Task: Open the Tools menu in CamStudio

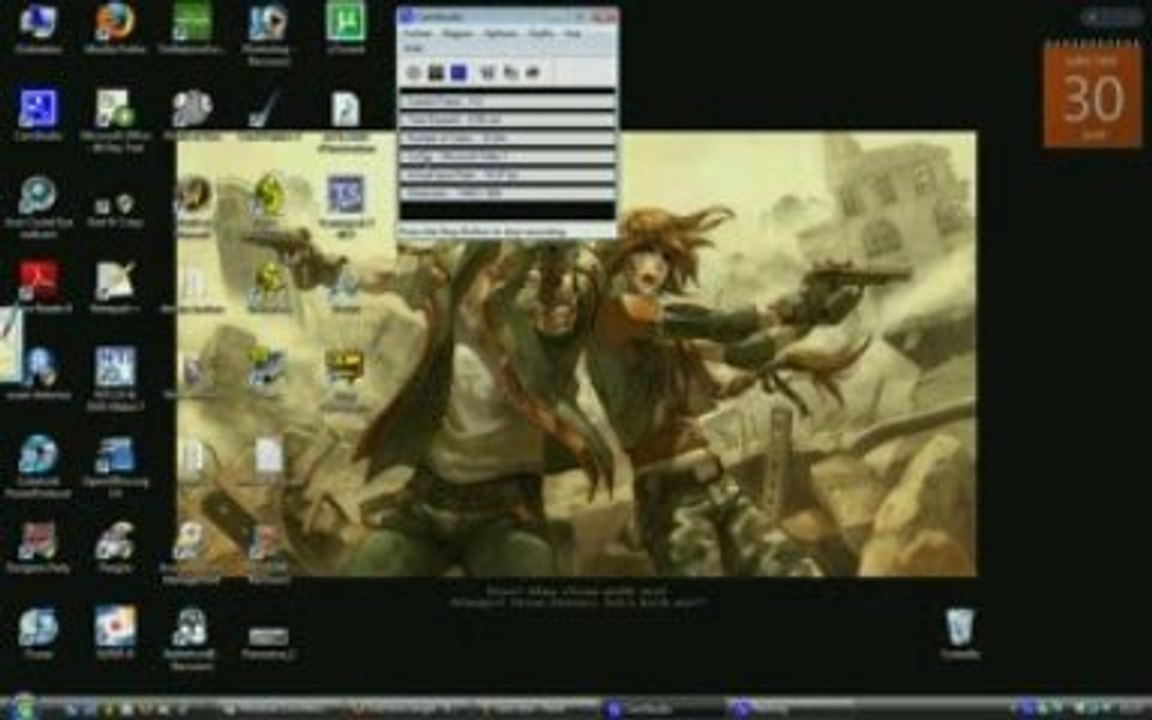Action: coord(541,34)
